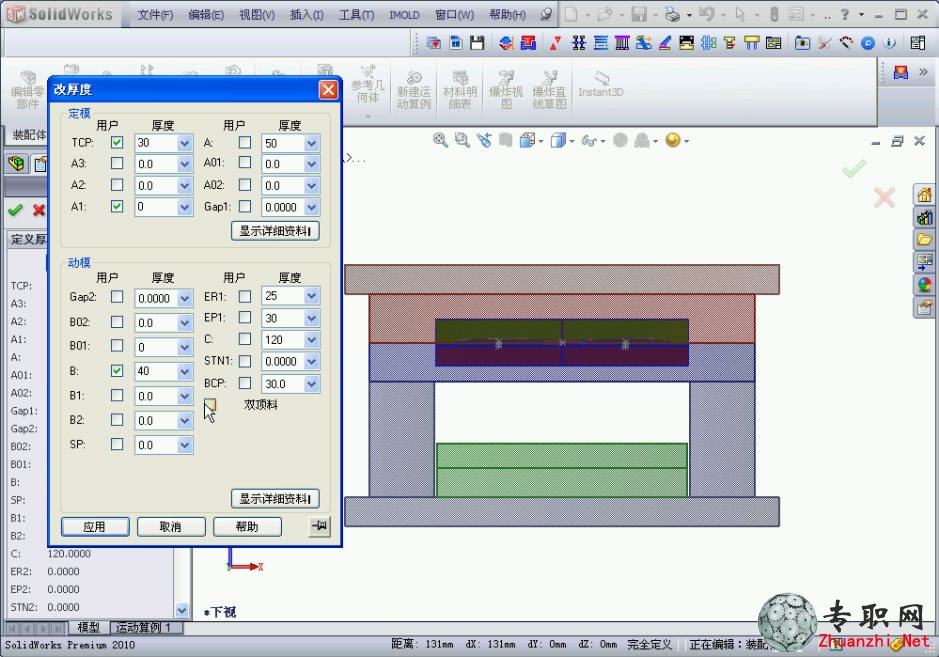Viewport: 939px width, 657px height.
Task: Click green checkmark OK in property panel
Action: click(16, 210)
